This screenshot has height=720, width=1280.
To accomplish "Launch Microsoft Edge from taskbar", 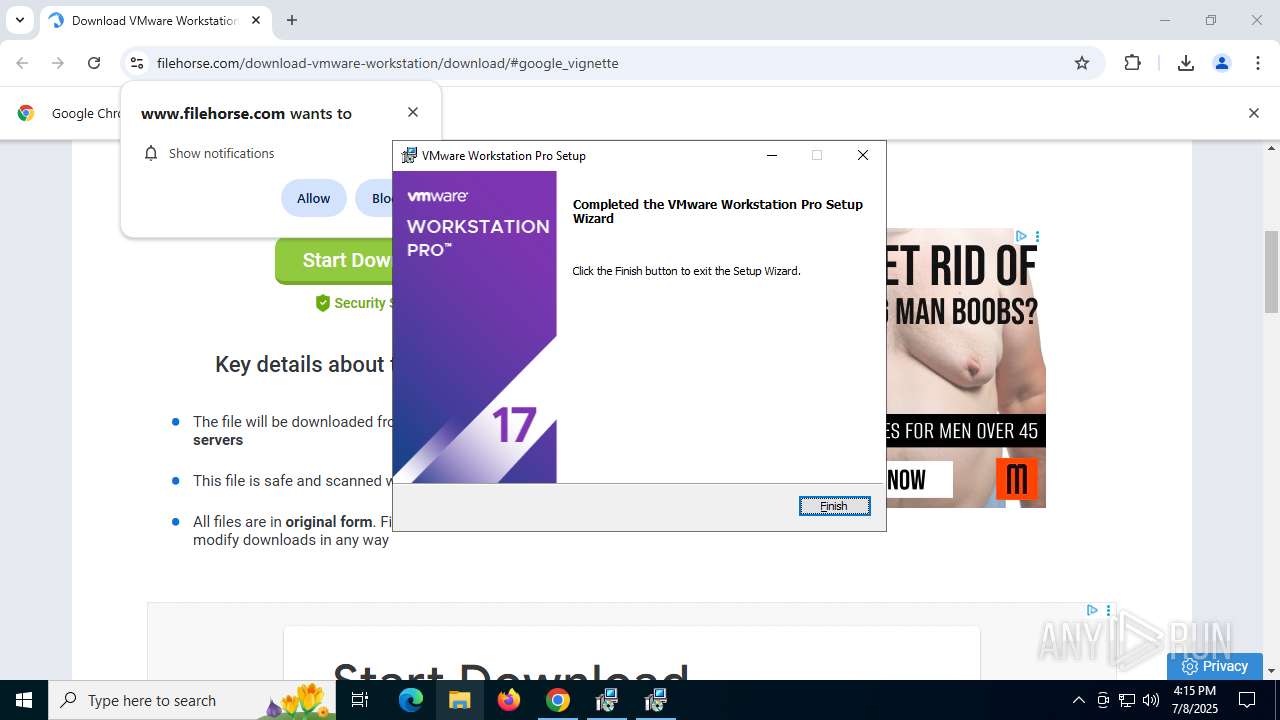I will [x=411, y=700].
